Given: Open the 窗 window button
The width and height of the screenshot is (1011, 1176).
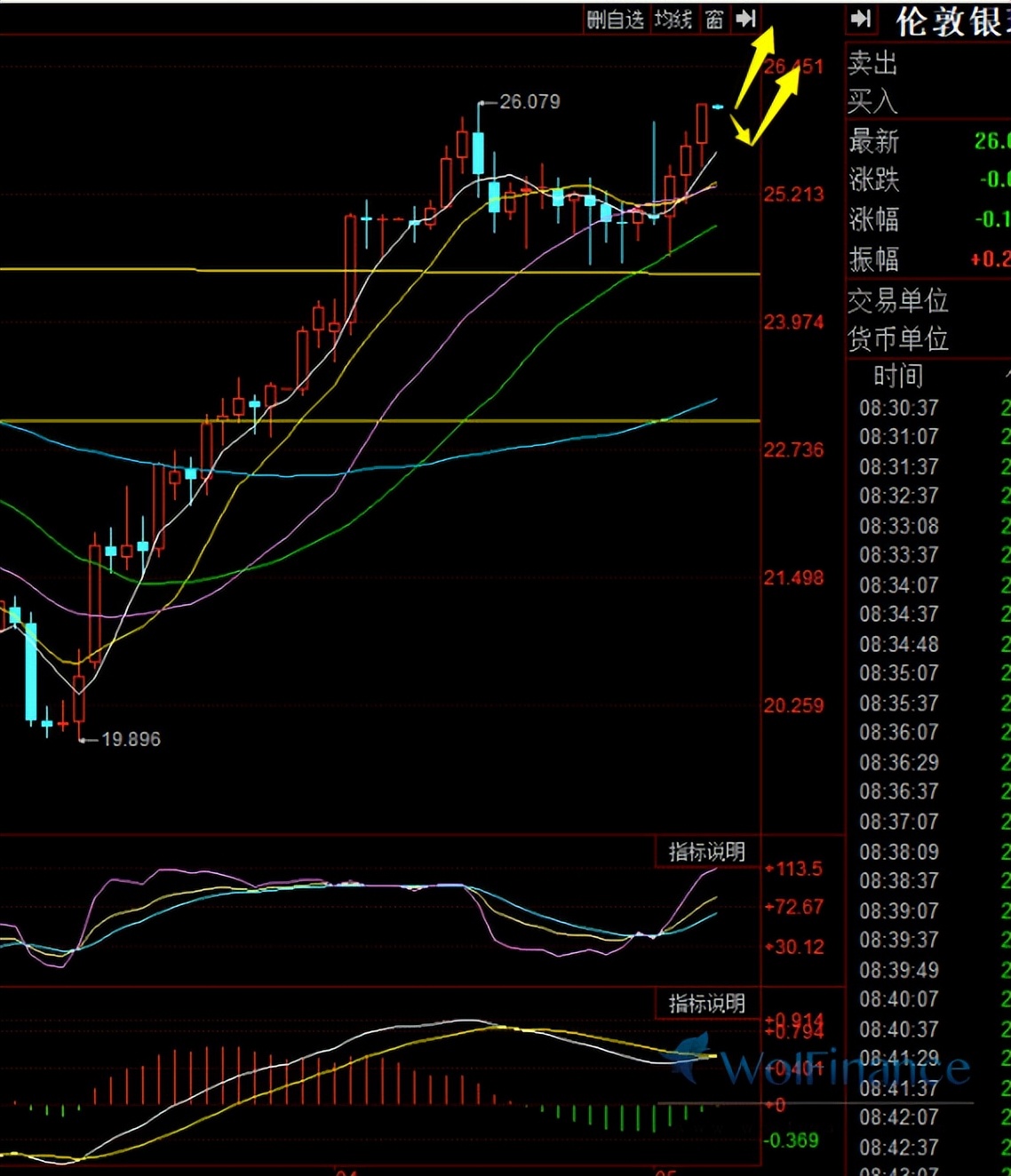Looking at the screenshot, I should 714,19.
